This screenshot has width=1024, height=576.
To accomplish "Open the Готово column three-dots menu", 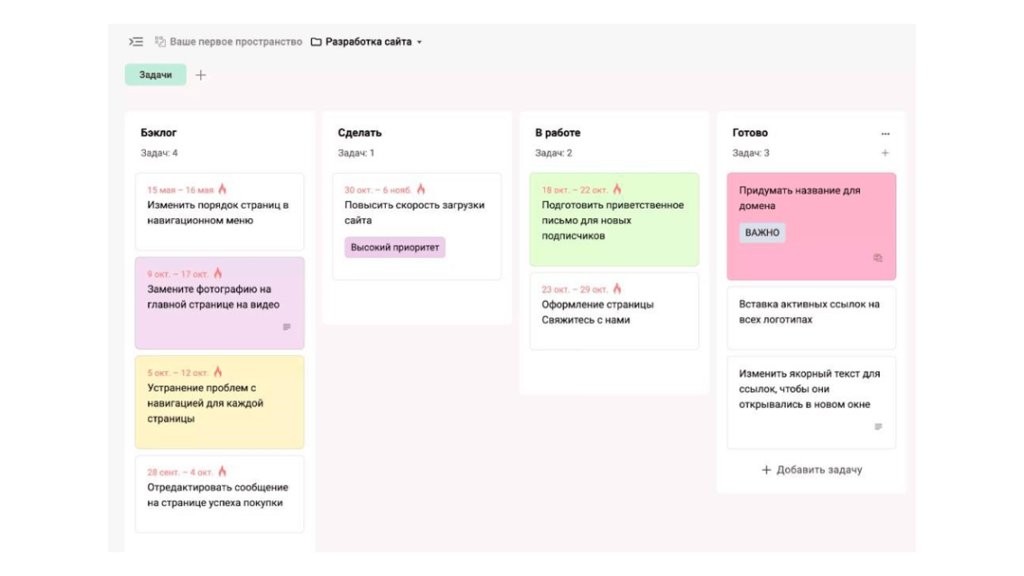I will (885, 133).
